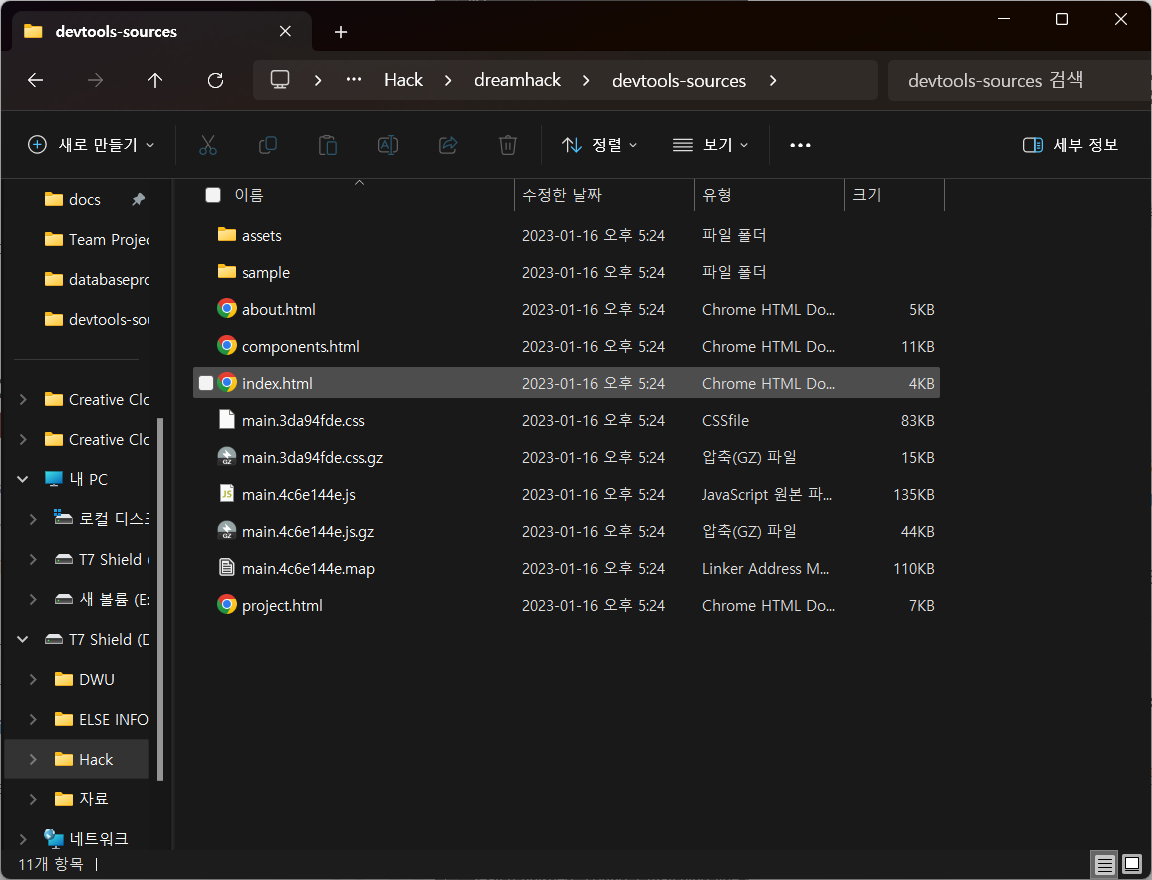
Task: Click the Paste clipboard icon
Action: (328, 145)
